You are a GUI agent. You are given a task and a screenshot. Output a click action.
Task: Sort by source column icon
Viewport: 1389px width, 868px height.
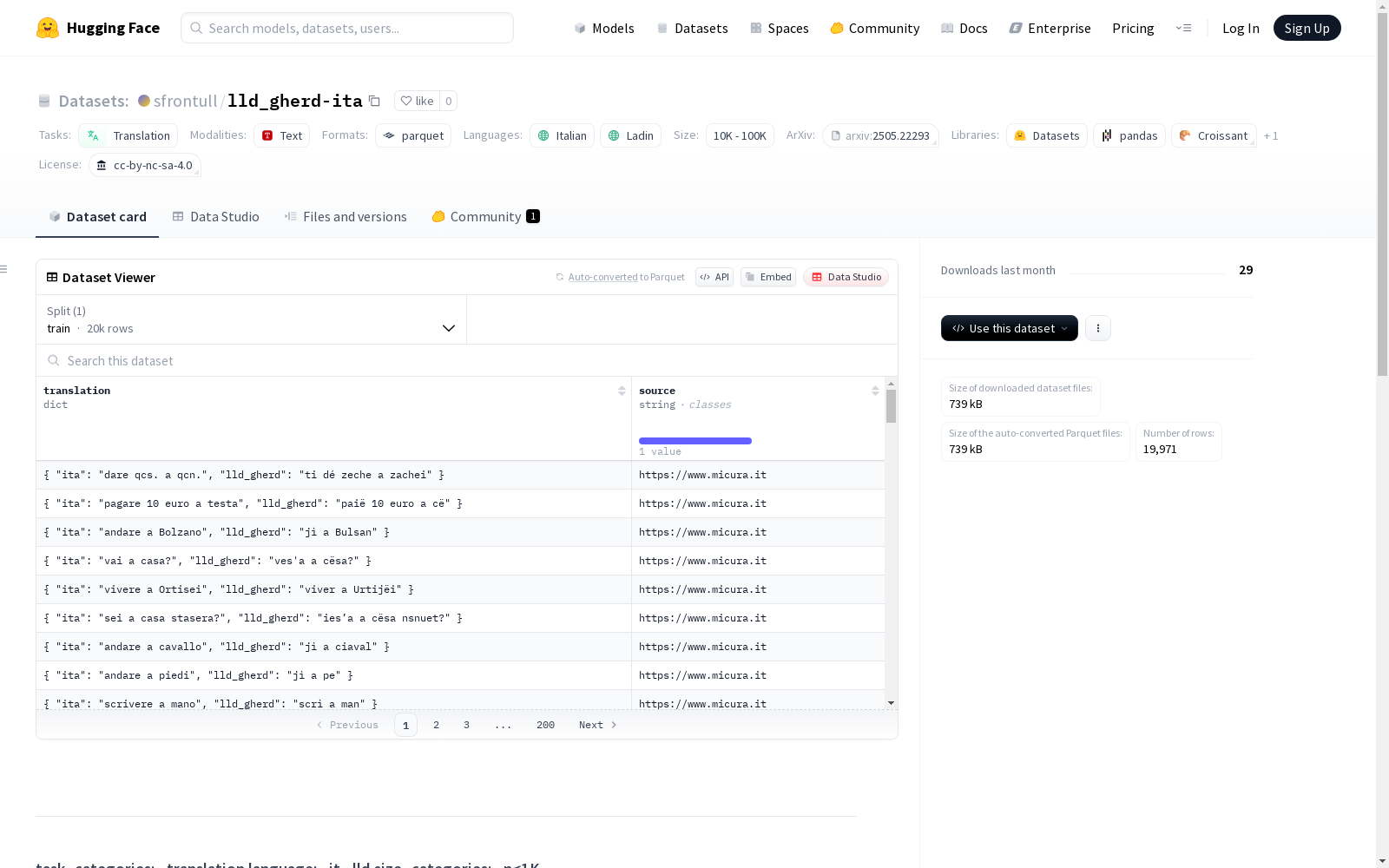click(x=875, y=391)
